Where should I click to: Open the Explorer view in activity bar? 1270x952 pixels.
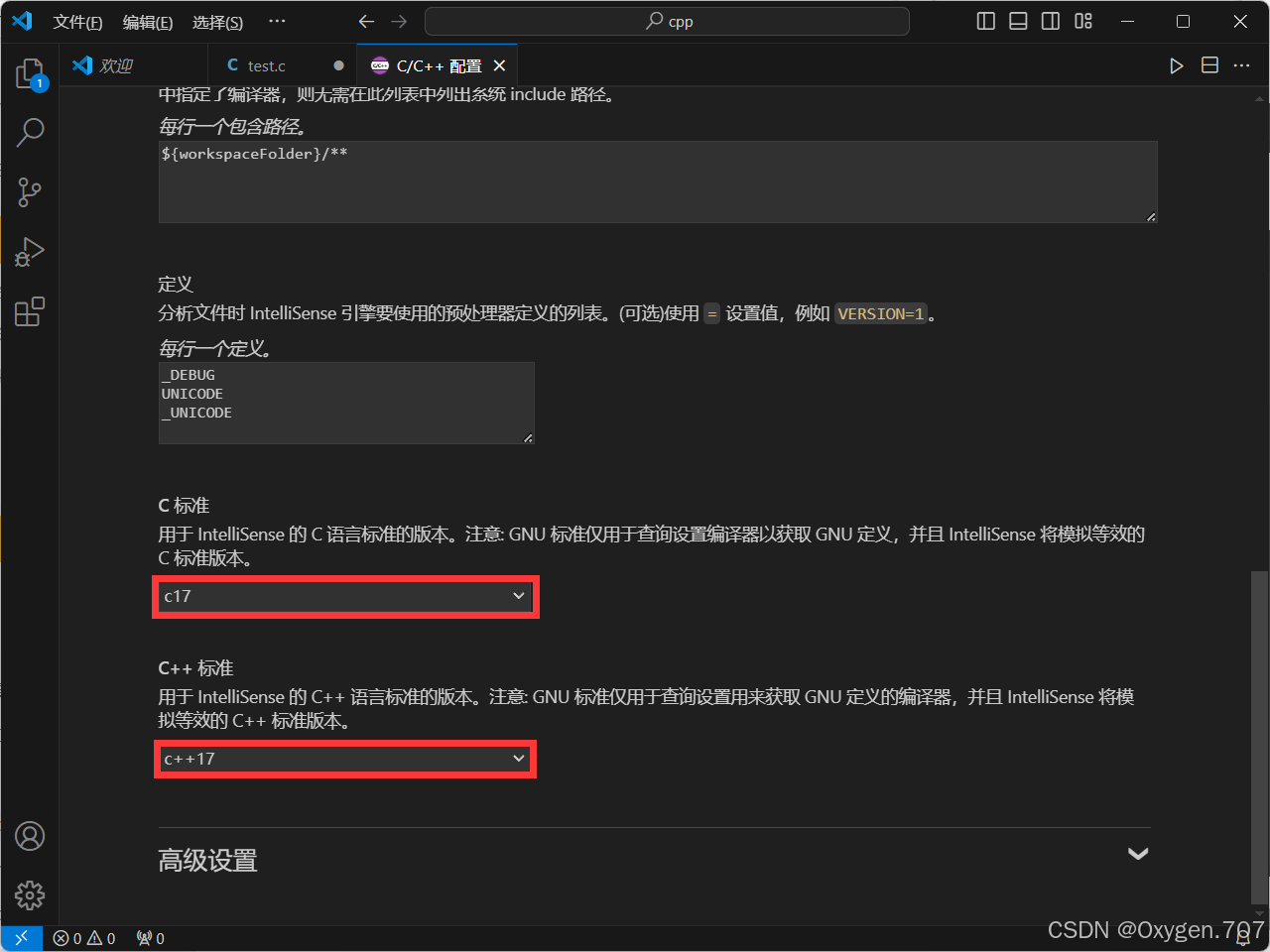point(30,73)
